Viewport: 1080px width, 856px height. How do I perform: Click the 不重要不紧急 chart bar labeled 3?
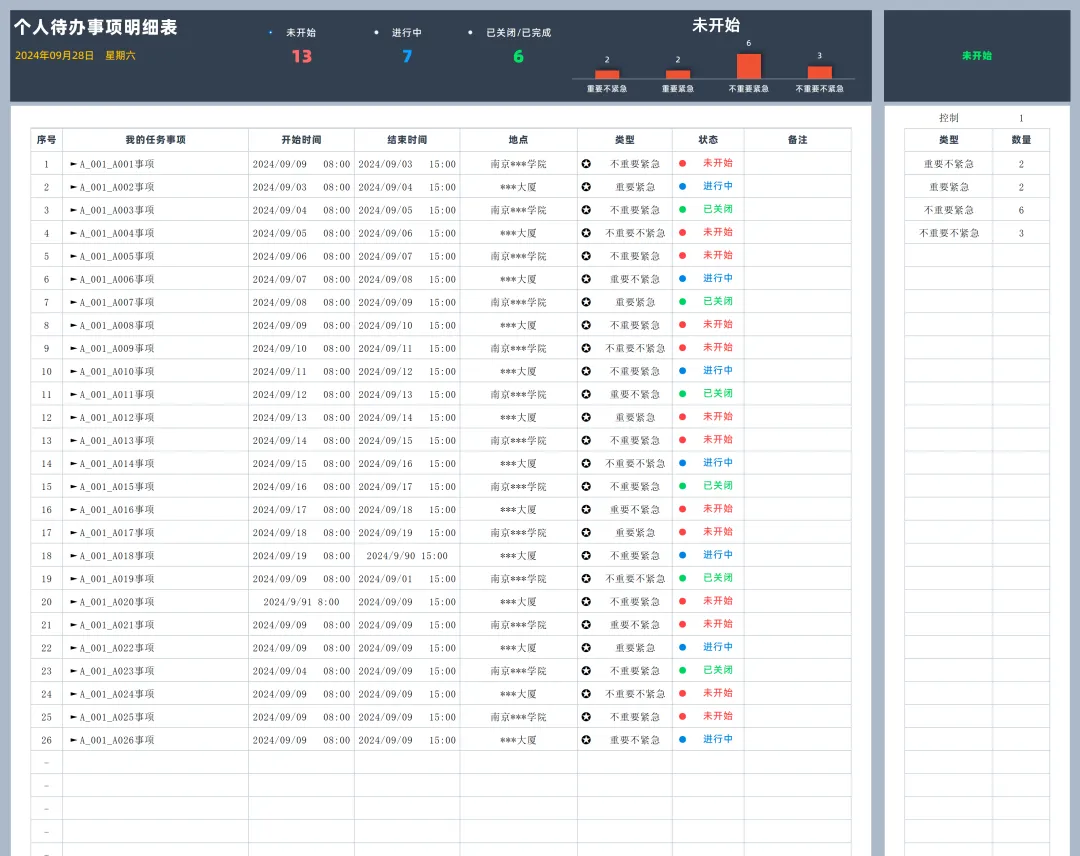click(820, 72)
